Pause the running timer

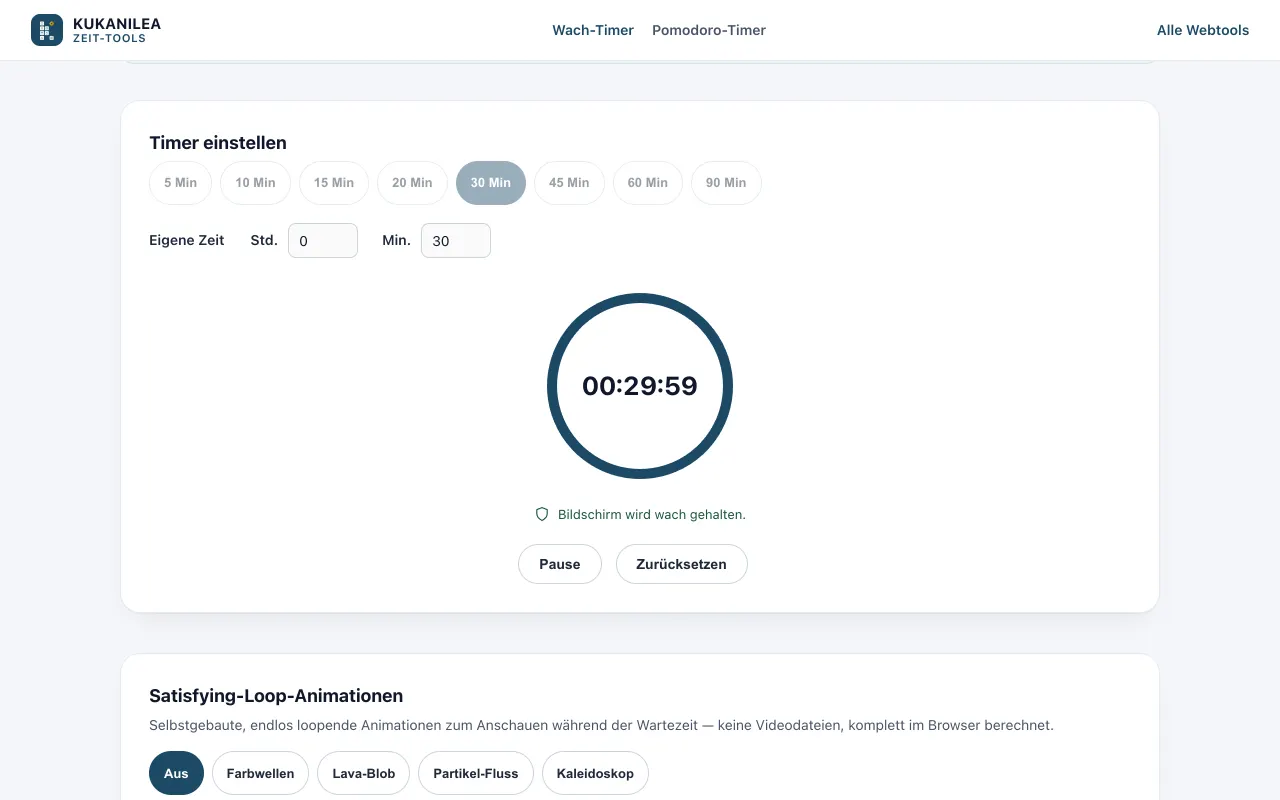560,564
